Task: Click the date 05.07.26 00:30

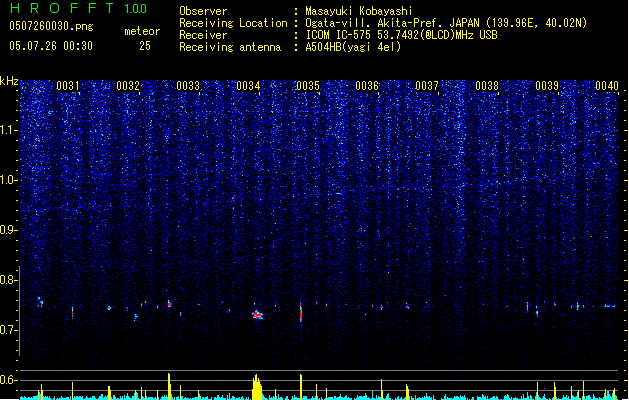Action: coord(51,46)
